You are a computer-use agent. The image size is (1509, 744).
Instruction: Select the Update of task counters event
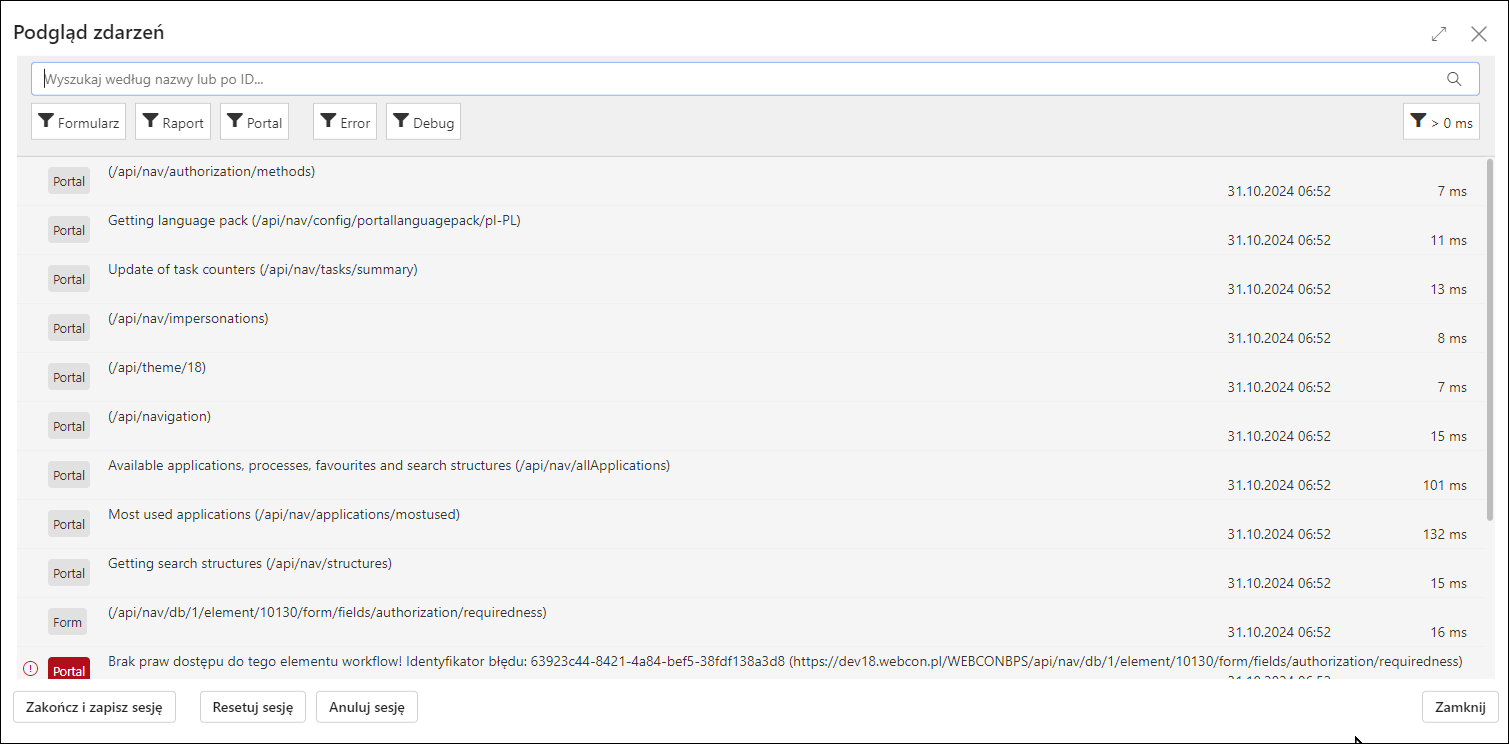coord(750,279)
